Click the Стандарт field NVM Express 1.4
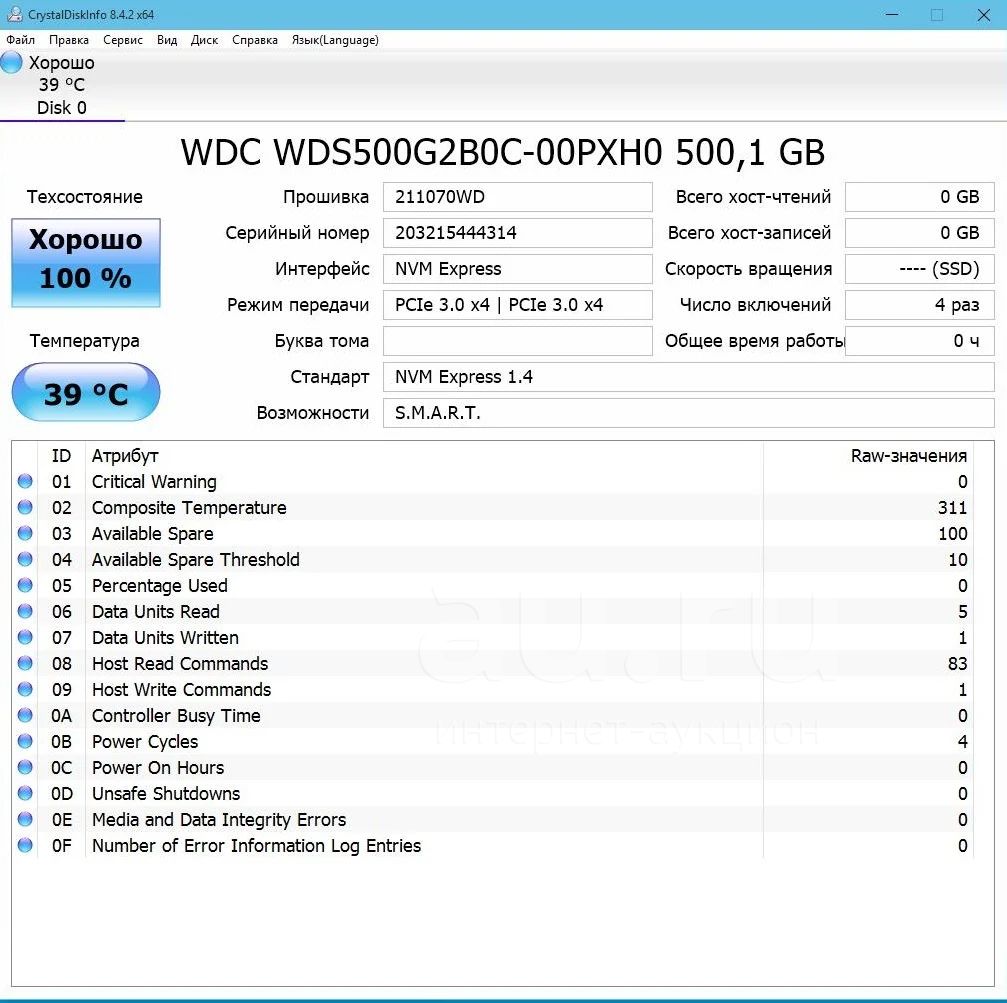Screen dimensions: 1007x1003 pos(688,376)
